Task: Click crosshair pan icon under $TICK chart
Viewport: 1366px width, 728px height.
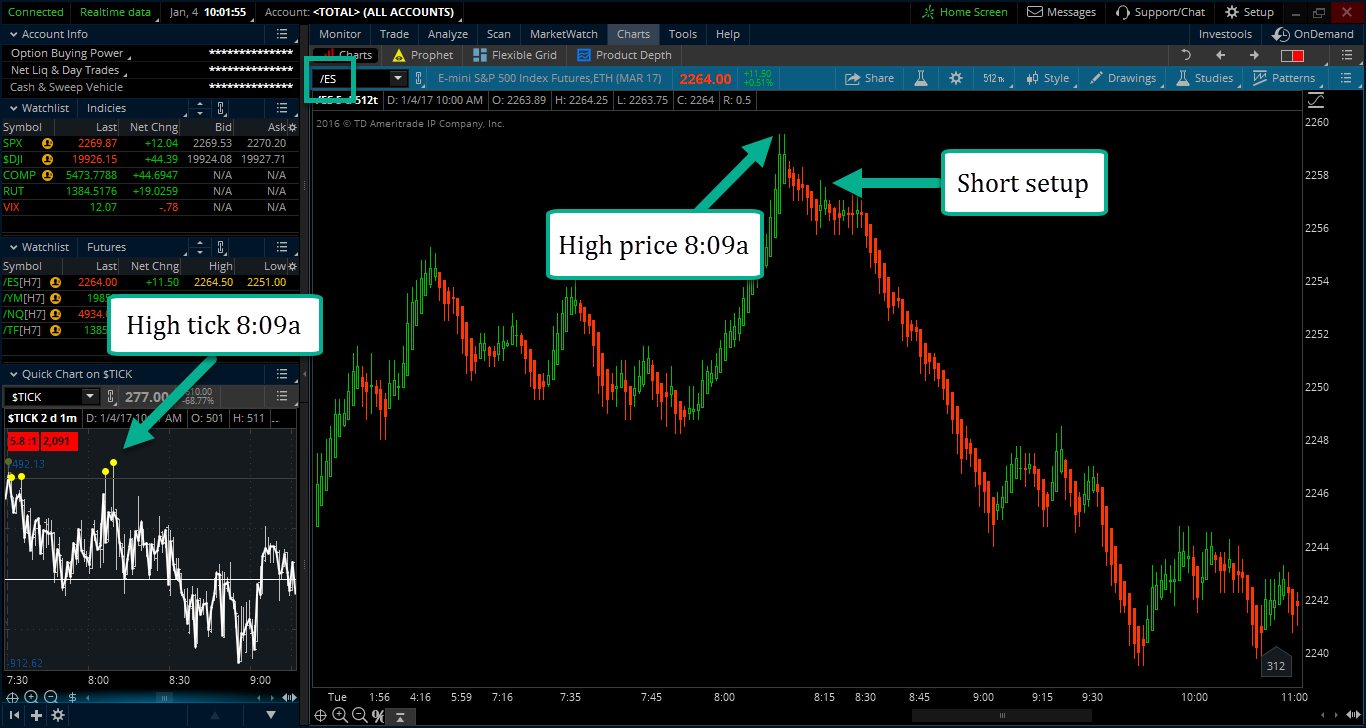Action: (x=12, y=697)
